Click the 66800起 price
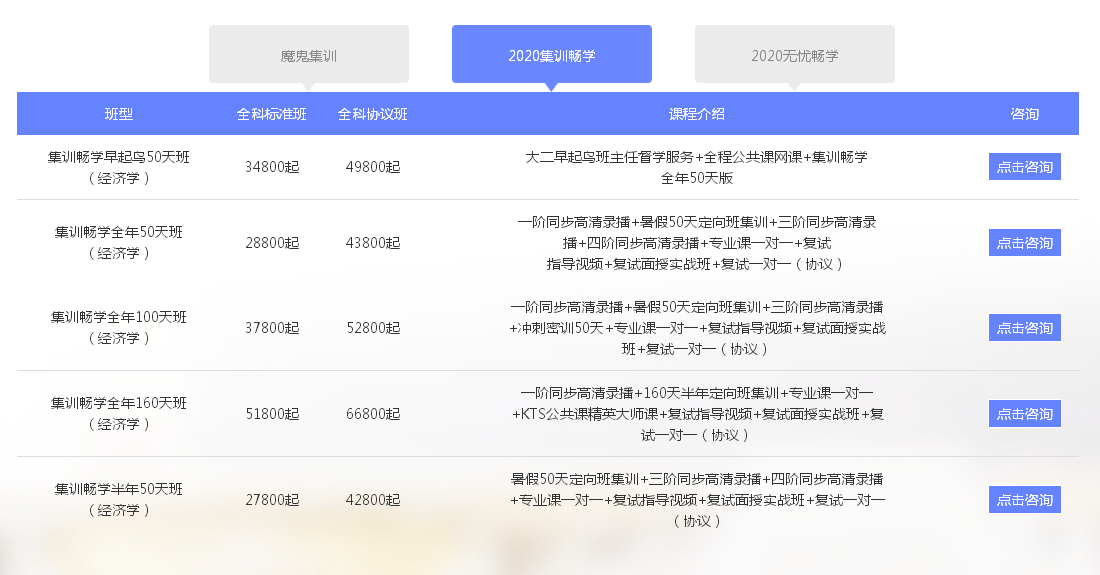 (373, 414)
